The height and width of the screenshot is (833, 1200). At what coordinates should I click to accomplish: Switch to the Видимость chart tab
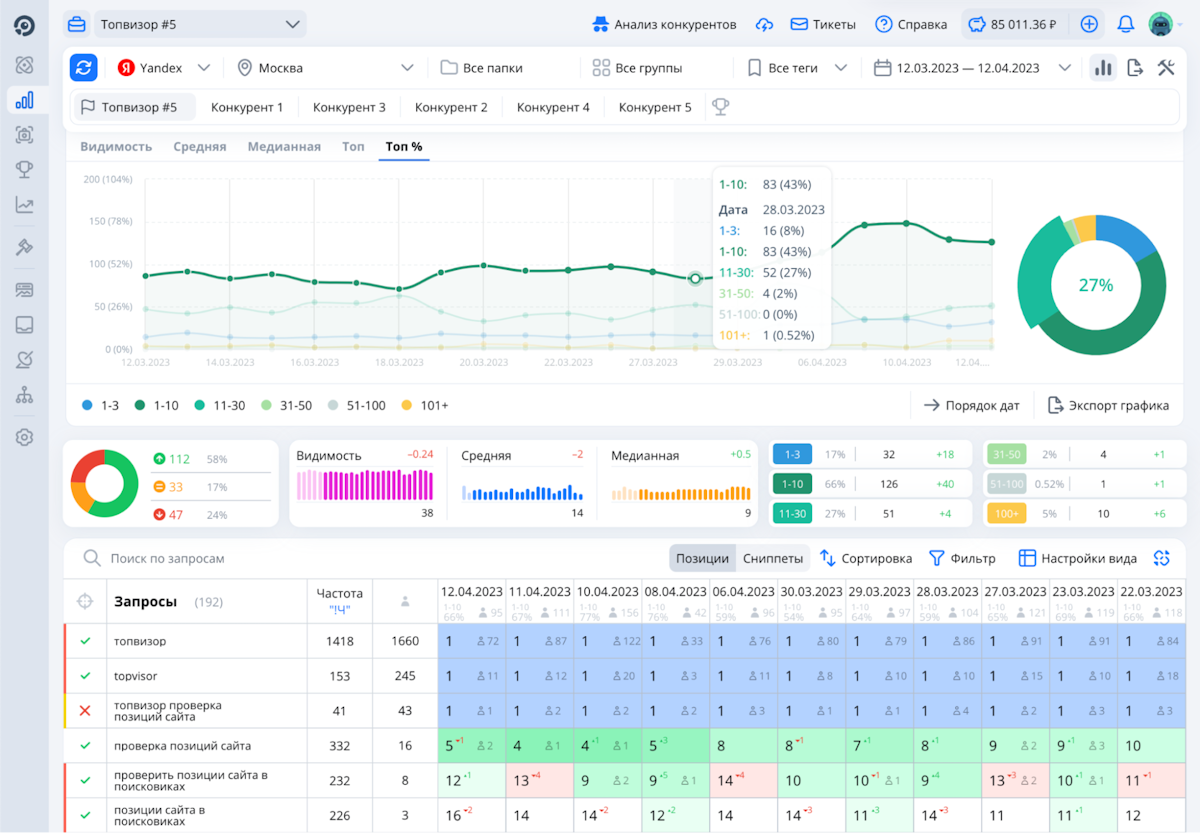click(116, 147)
